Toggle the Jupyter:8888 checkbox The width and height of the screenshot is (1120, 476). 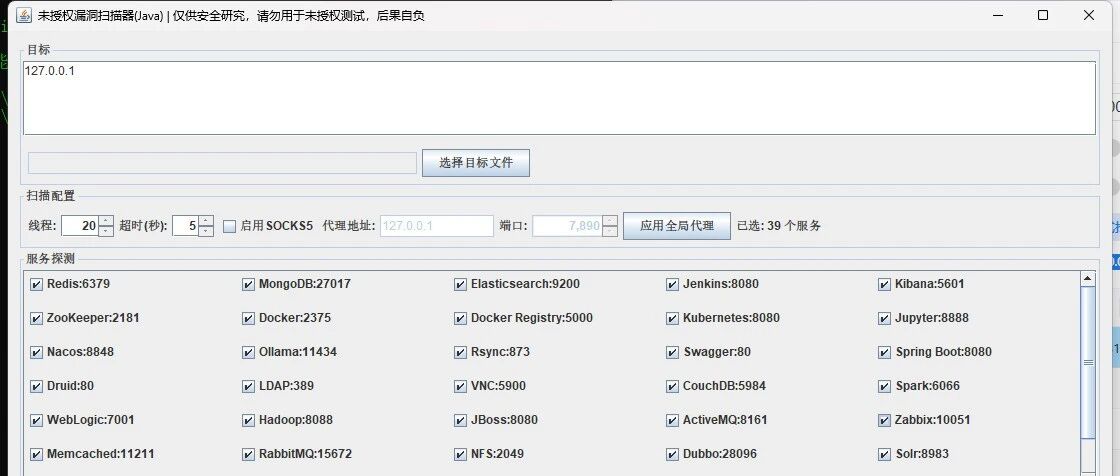tap(884, 318)
